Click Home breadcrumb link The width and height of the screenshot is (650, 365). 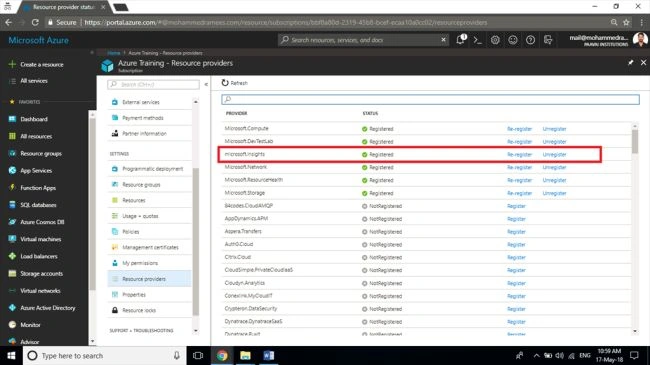click(x=114, y=53)
